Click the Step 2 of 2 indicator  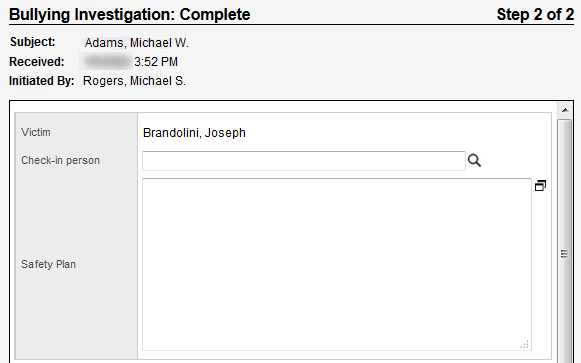click(535, 15)
